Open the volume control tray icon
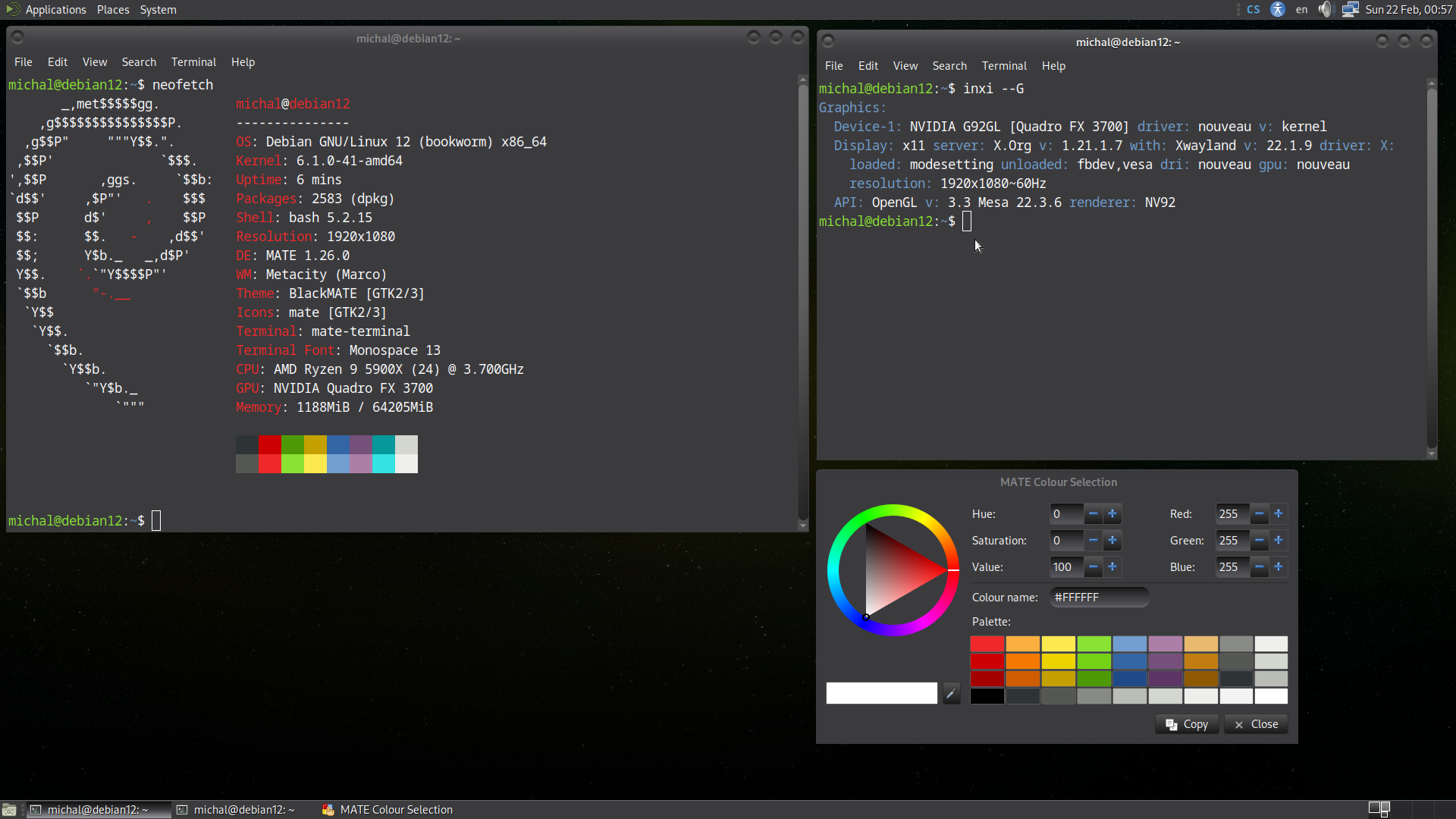Image resolution: width=1456 pixels, height=819 pixels. coord(1325,10)
